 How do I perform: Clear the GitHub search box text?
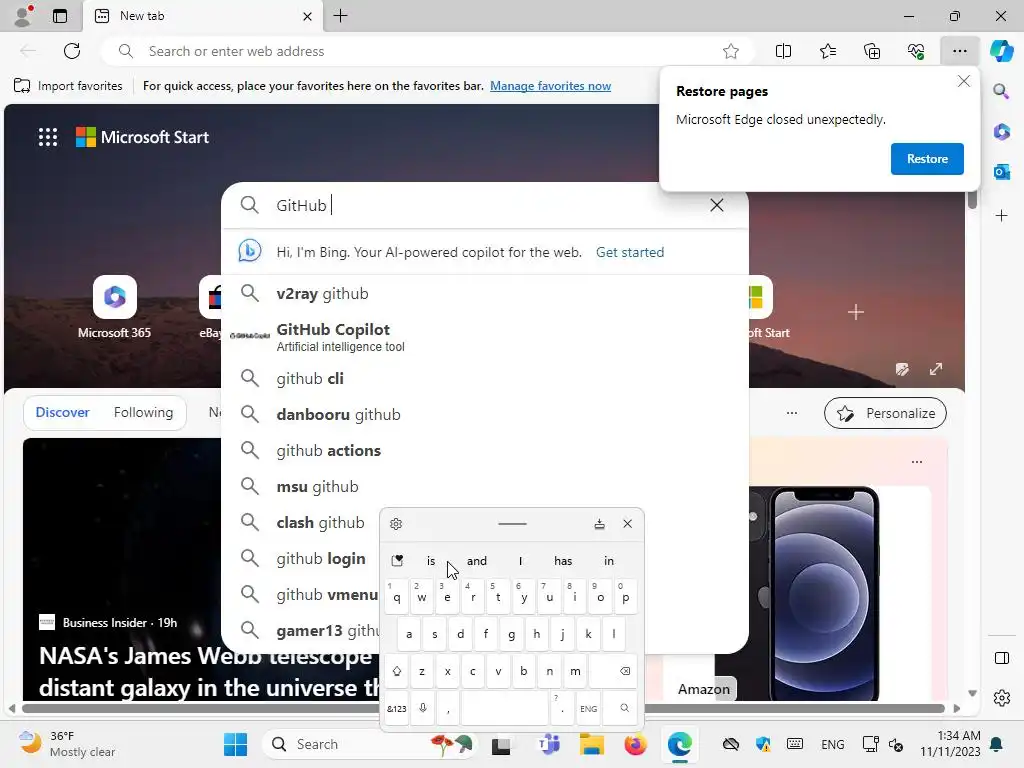716,205
